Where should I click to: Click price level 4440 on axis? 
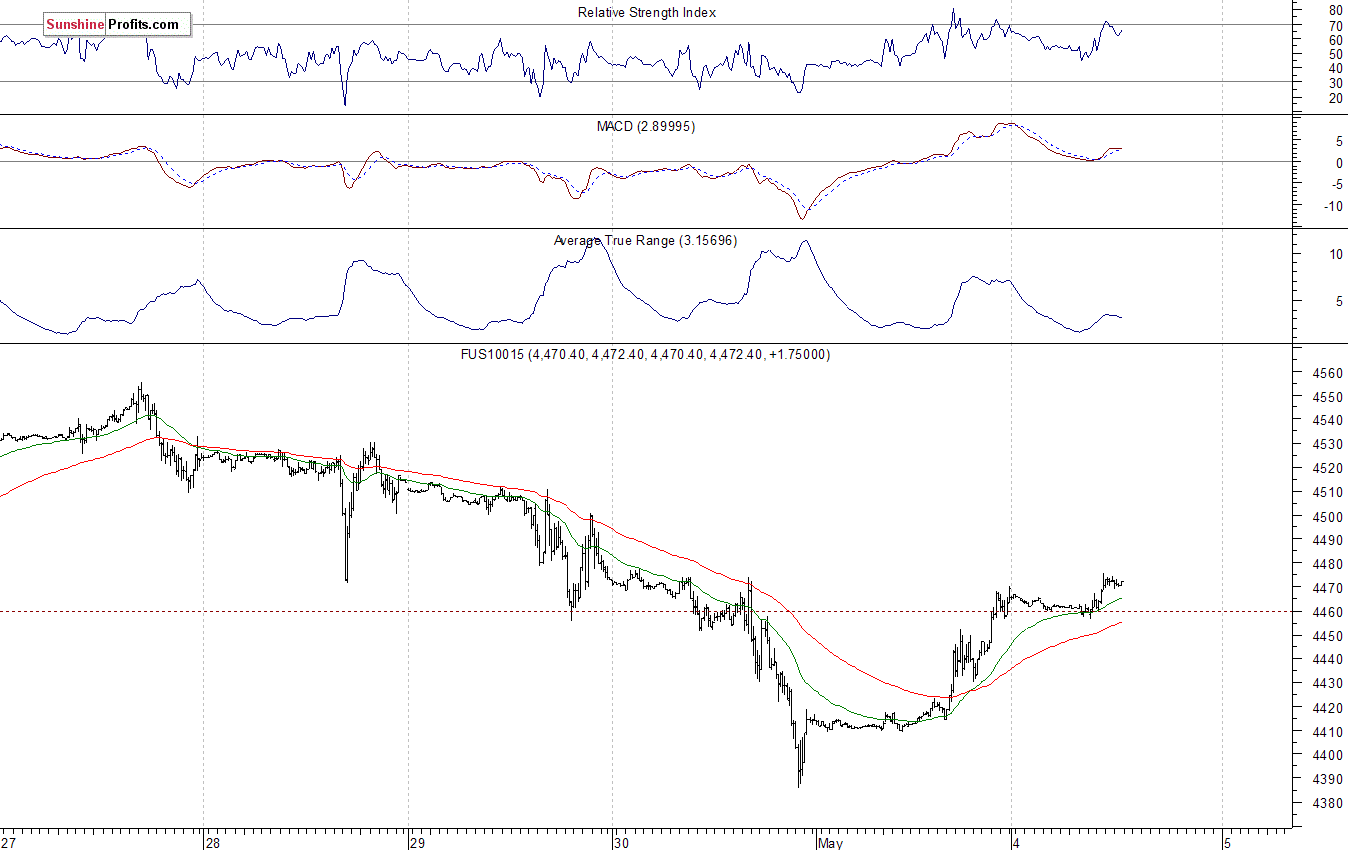click(1327, 660)
